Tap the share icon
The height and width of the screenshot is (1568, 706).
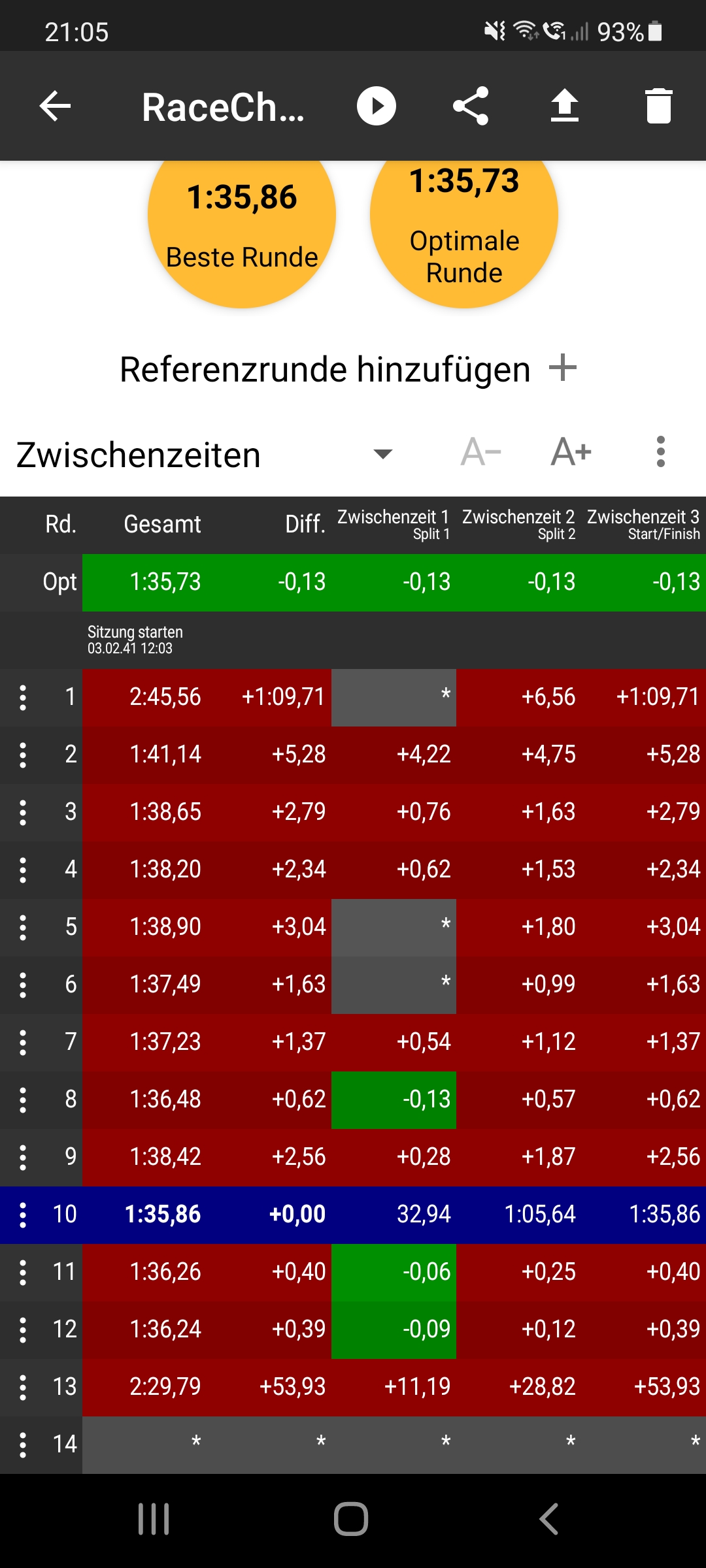click(x=471, y=106)
